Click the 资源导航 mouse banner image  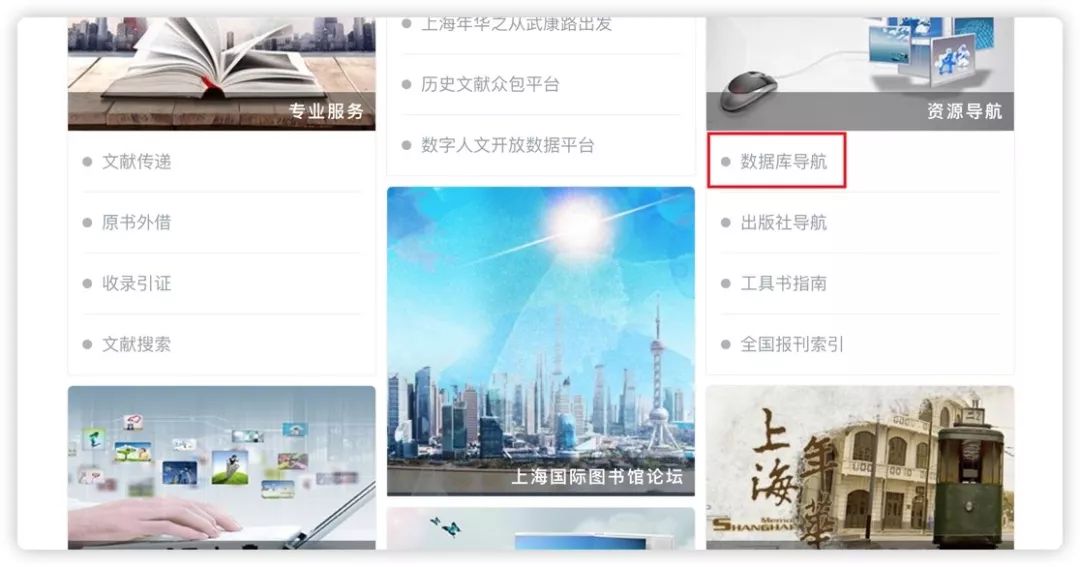pyautogui.click(x=860, y=74)
